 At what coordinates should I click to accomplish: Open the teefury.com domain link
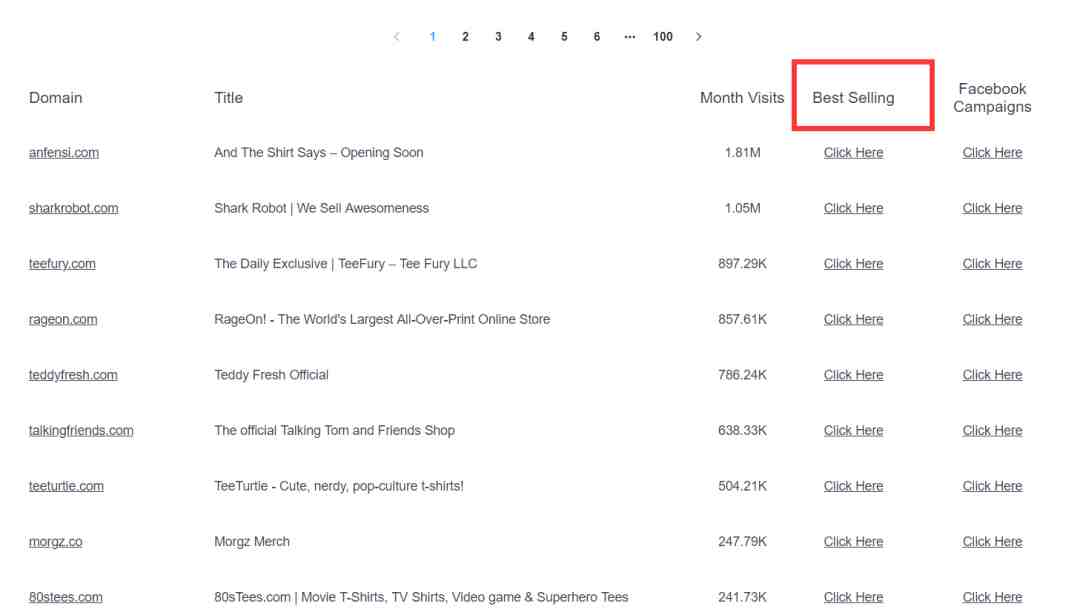(62, 264)
